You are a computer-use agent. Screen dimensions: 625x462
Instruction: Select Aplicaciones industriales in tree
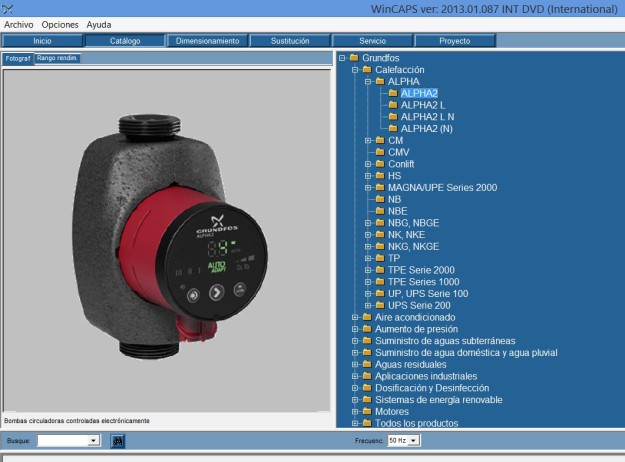click(426, 376)
